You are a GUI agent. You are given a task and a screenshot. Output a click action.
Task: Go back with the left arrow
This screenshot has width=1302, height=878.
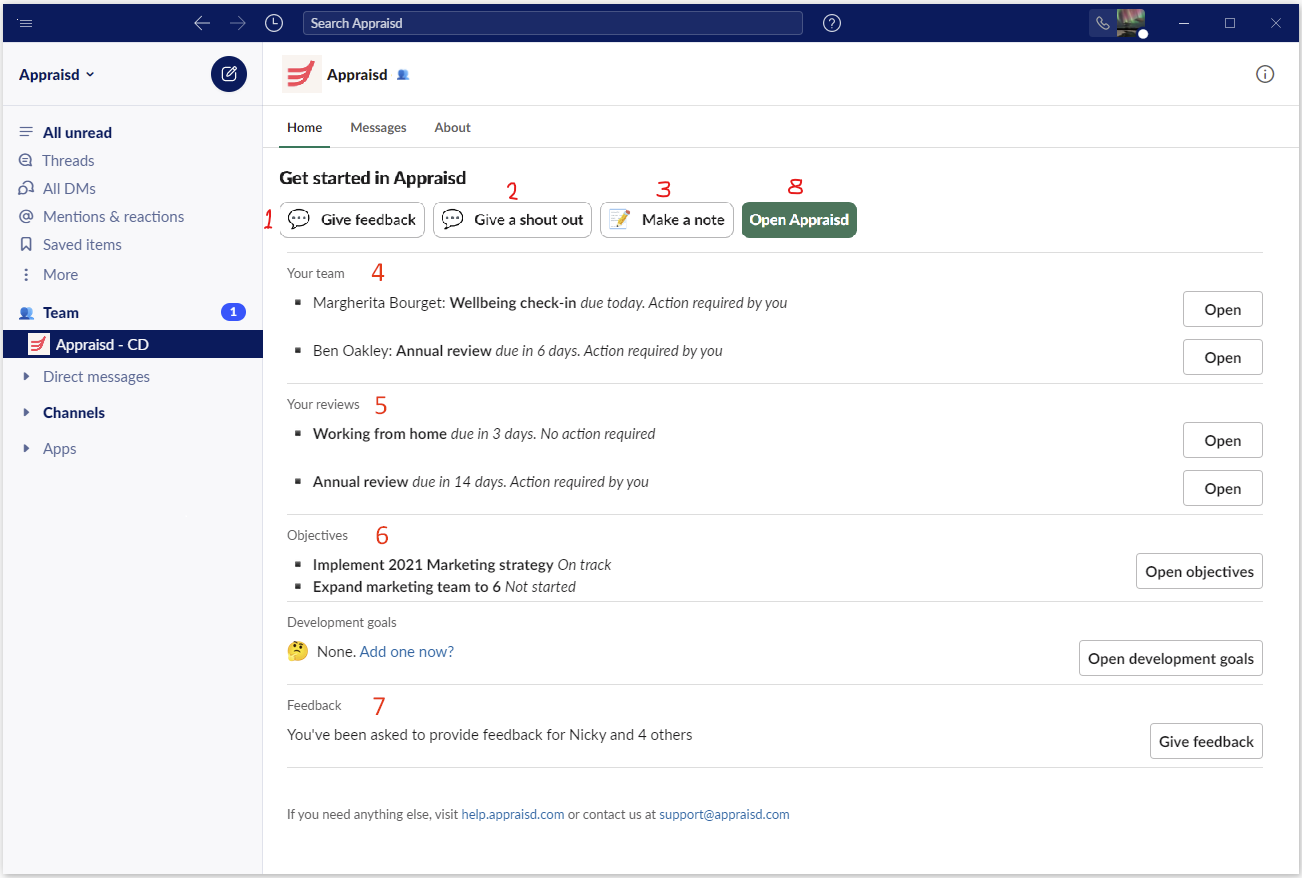pyautogui.click(x=202, y=22)
